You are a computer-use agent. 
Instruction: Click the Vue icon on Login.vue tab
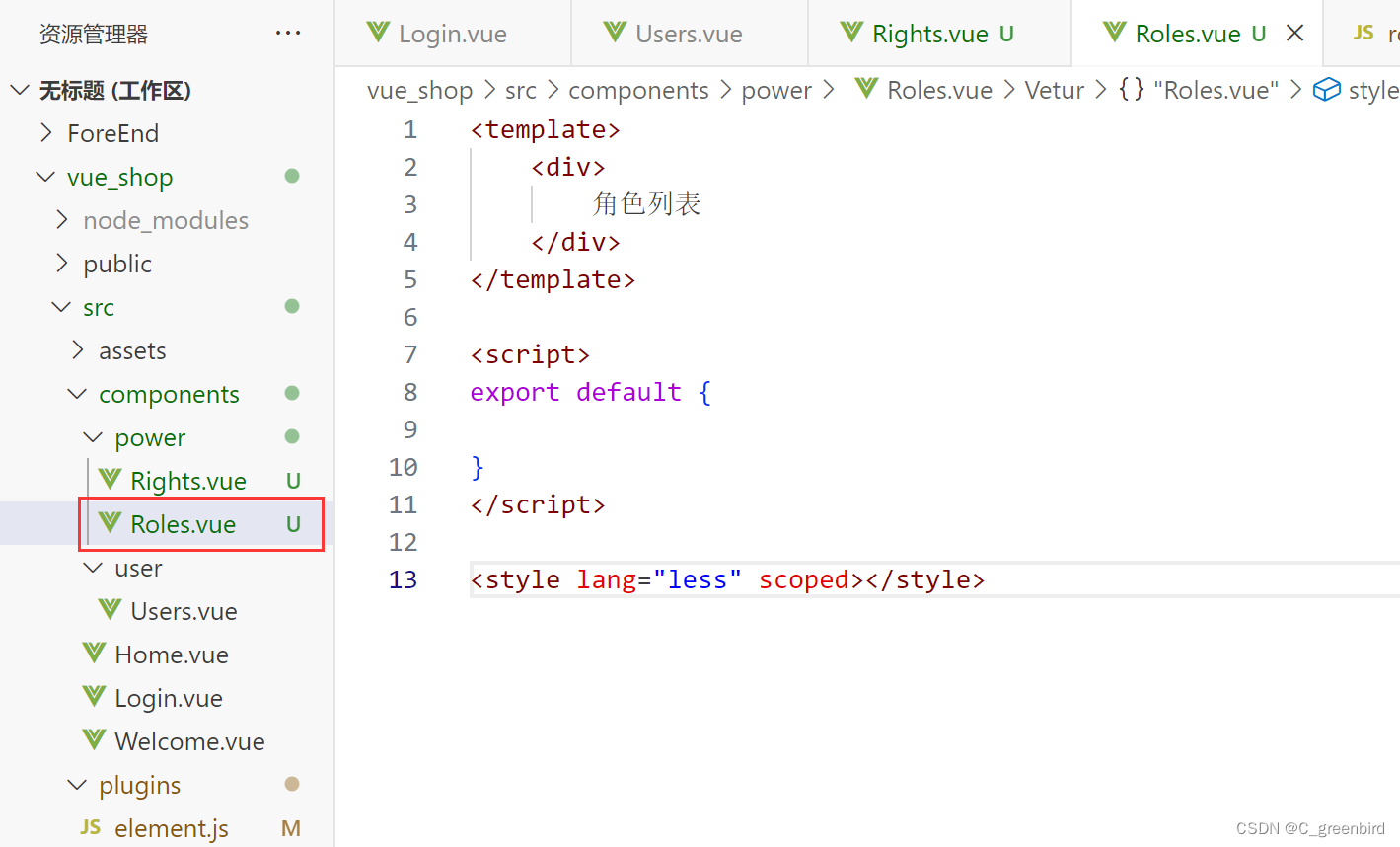[x=378, y=33]
